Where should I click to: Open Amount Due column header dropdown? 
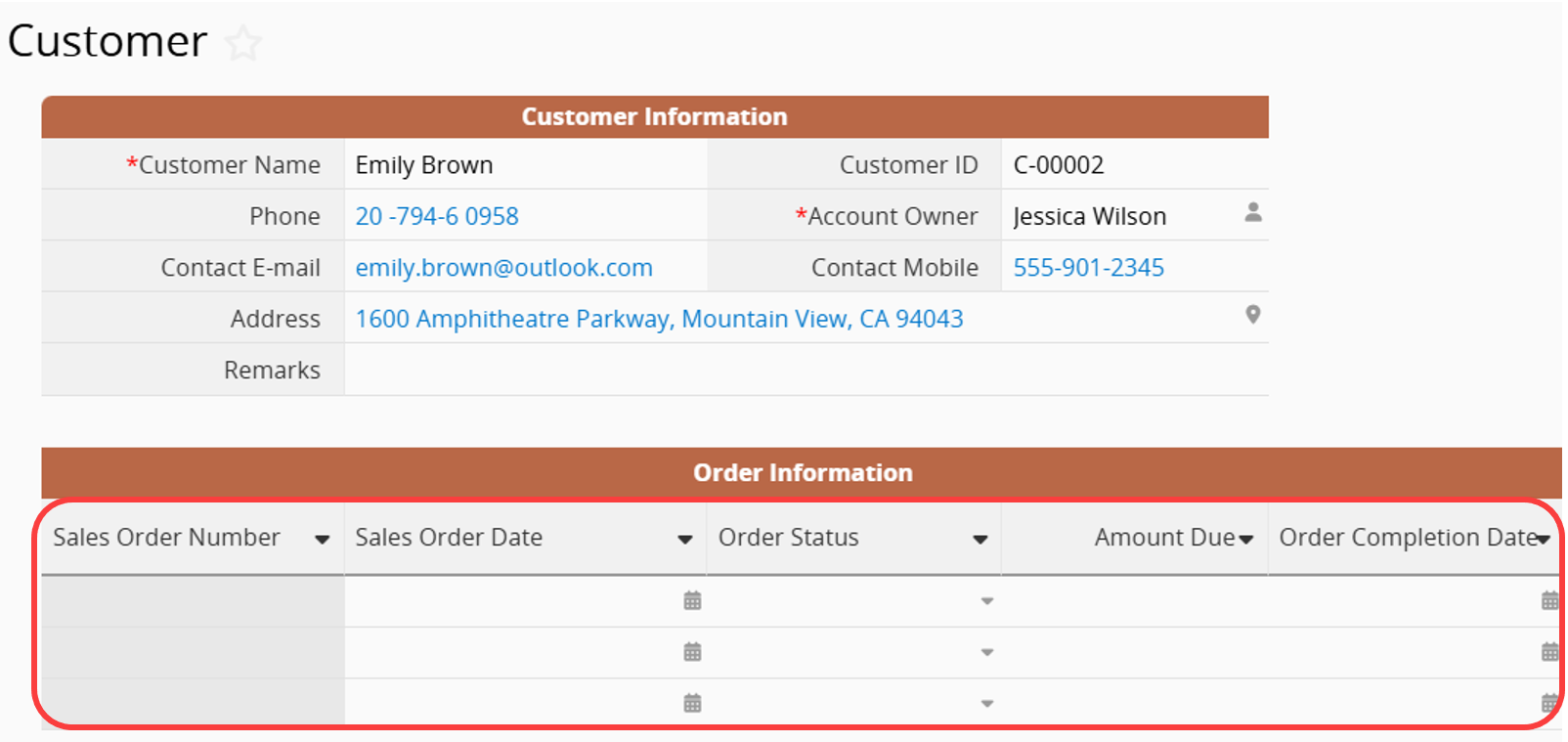(x=1245, y=540)
